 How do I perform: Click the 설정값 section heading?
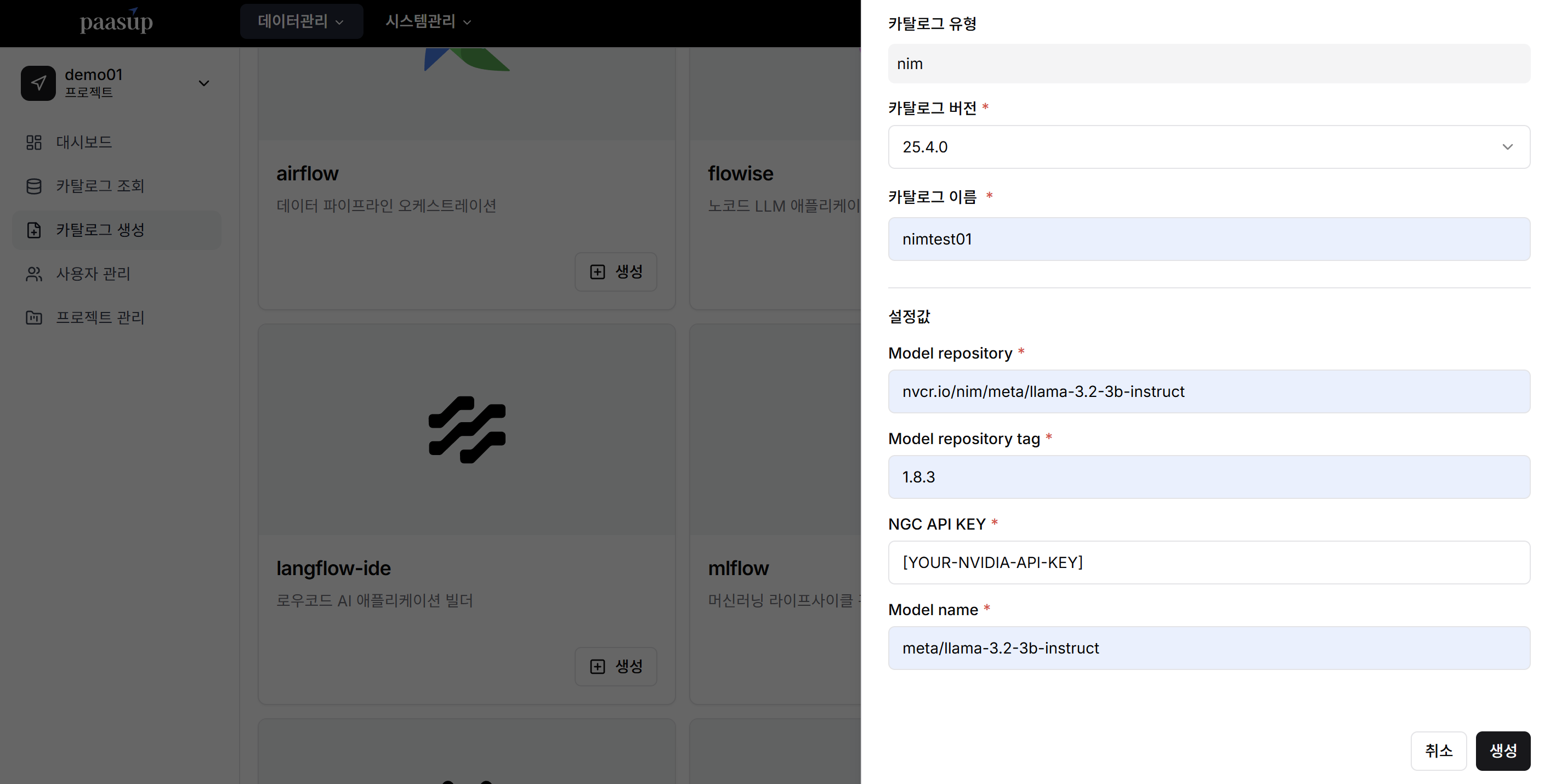point(909,316)
